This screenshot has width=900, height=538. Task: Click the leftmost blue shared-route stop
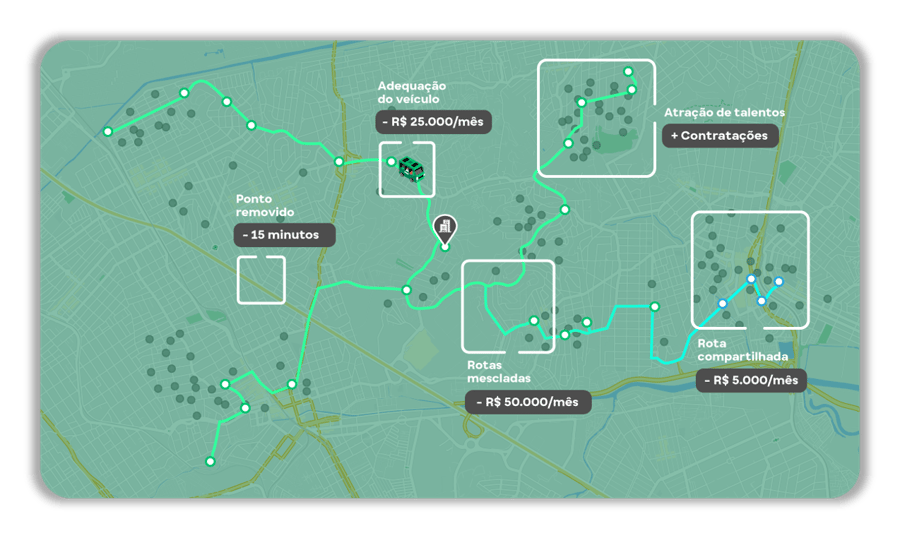[722, 302]
